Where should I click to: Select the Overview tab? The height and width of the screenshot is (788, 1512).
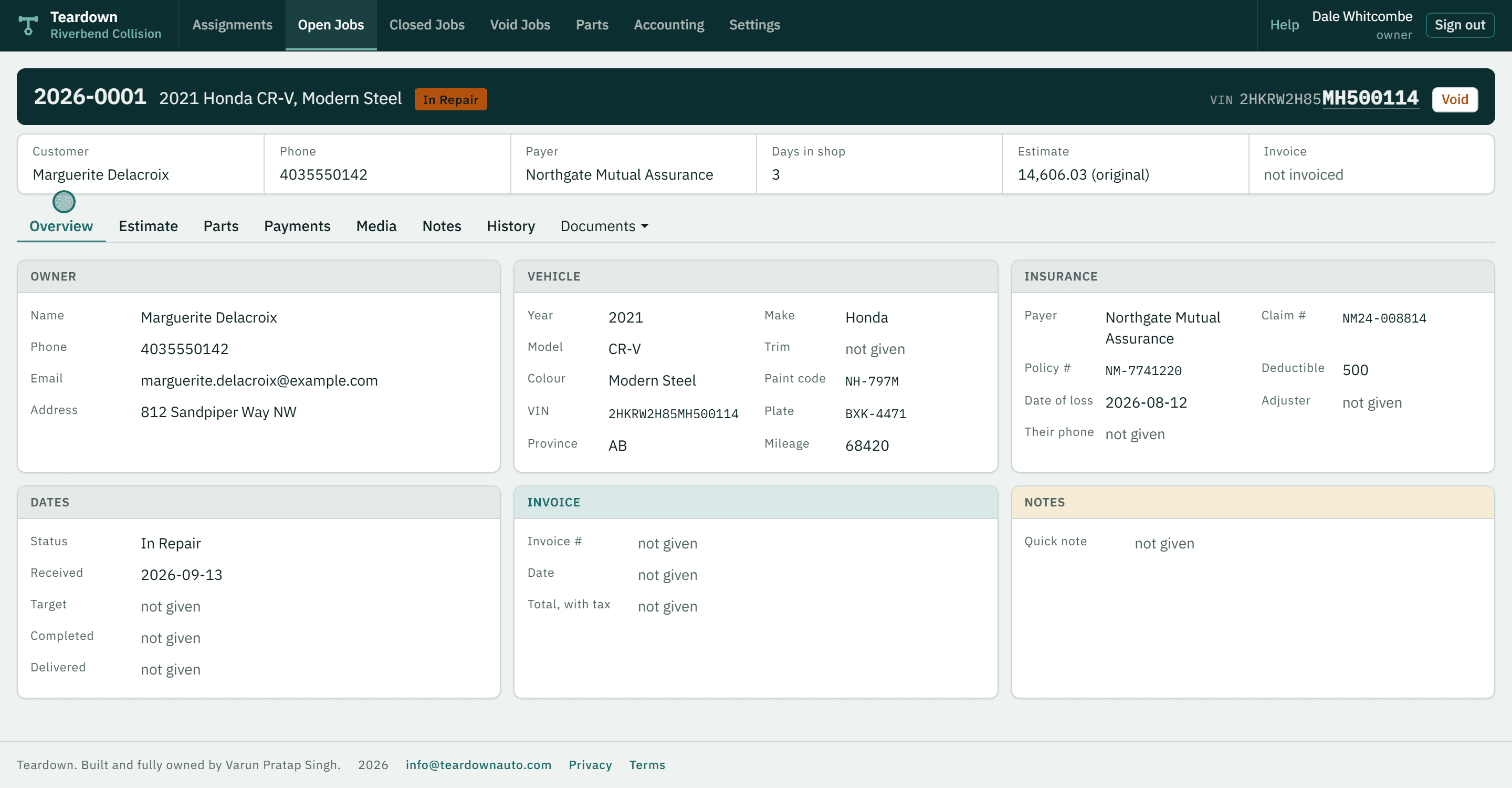pyautogui.click(x=61, y=226)
